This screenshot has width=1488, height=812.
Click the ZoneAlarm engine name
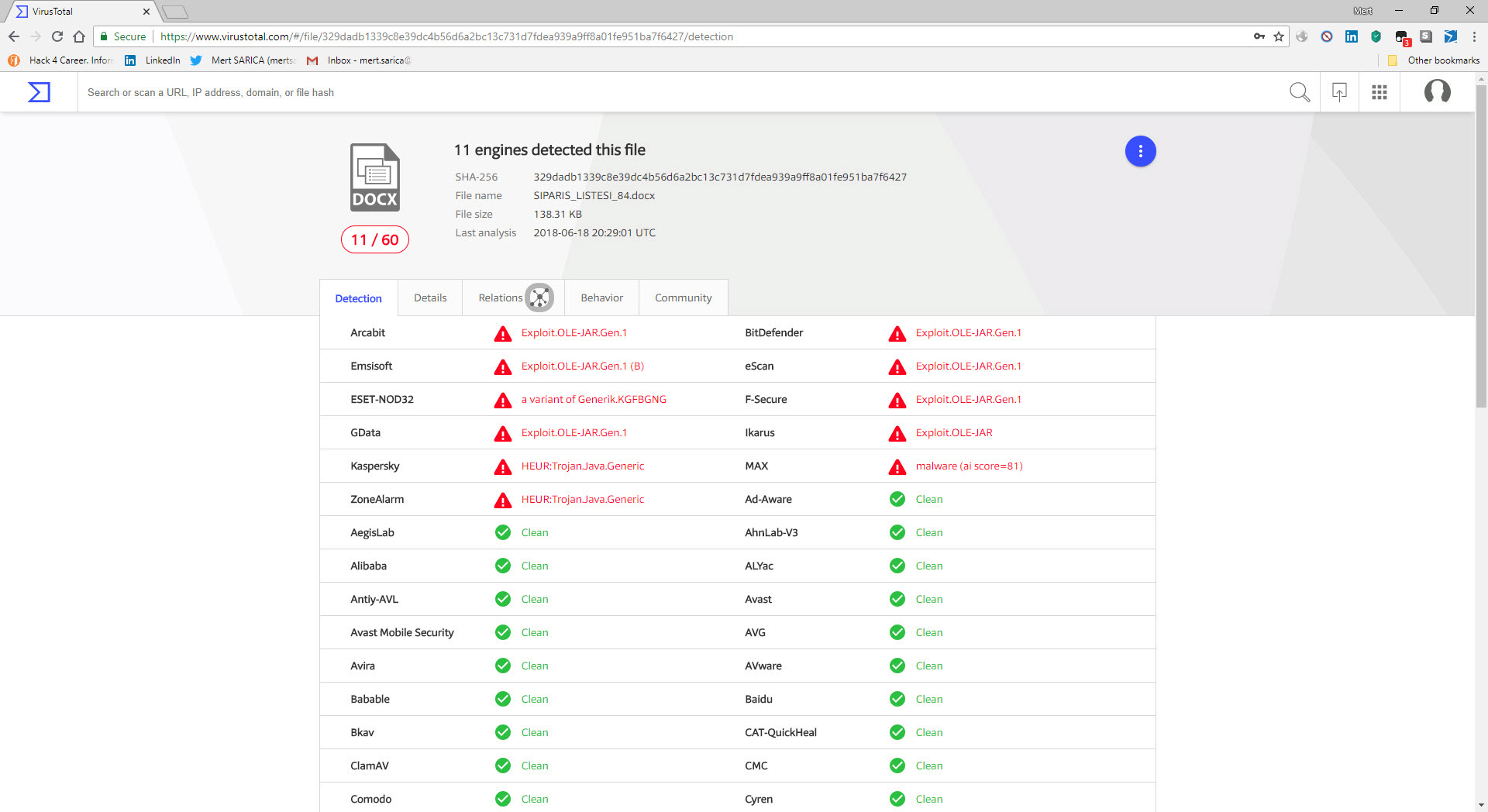(x=377, y=499)
